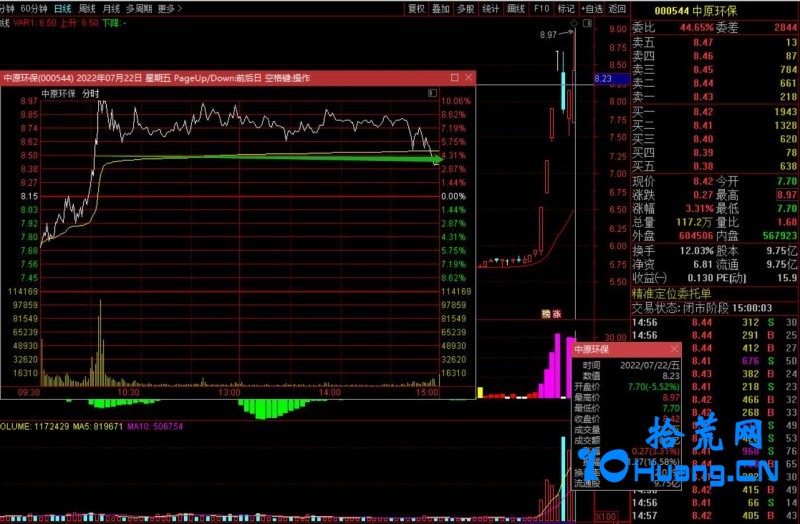
Task: Select the 买四 8.39 order row
Action: (714, 153)
